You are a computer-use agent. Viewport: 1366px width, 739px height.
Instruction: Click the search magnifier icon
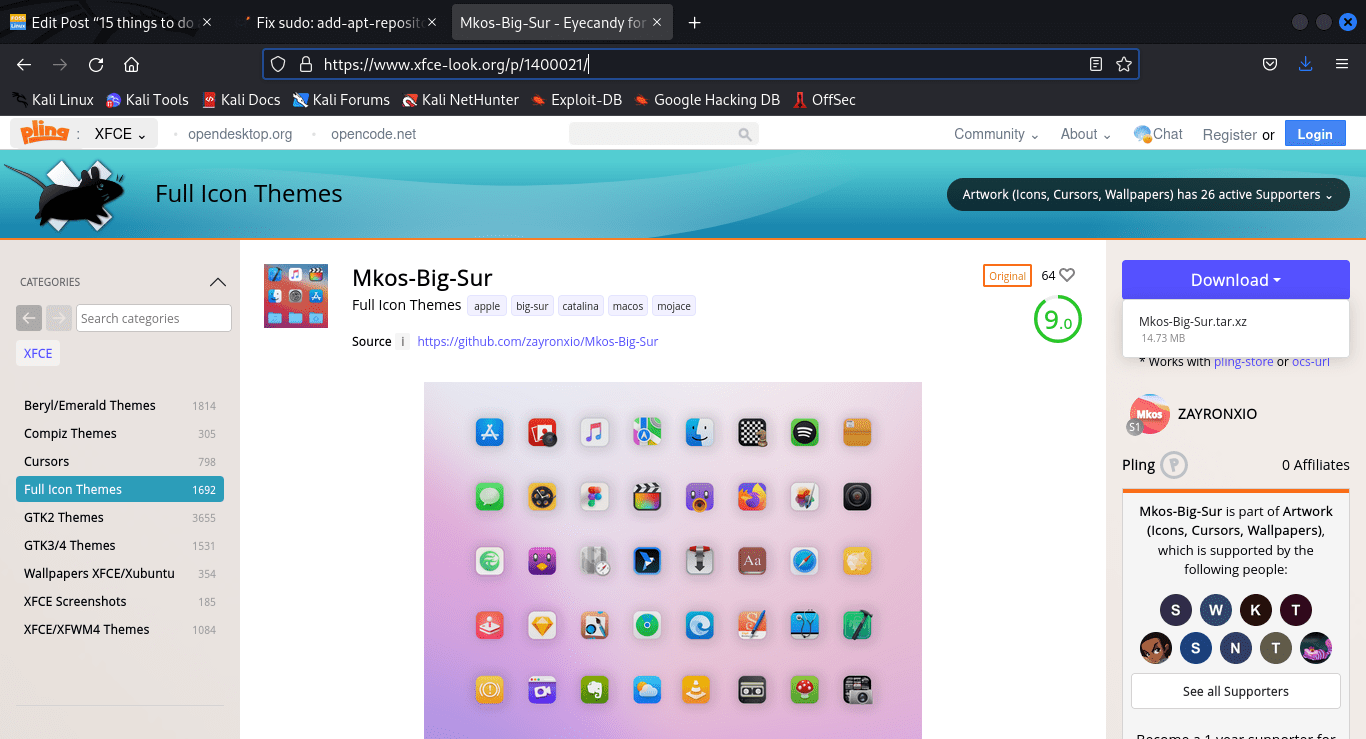point(745,134)
